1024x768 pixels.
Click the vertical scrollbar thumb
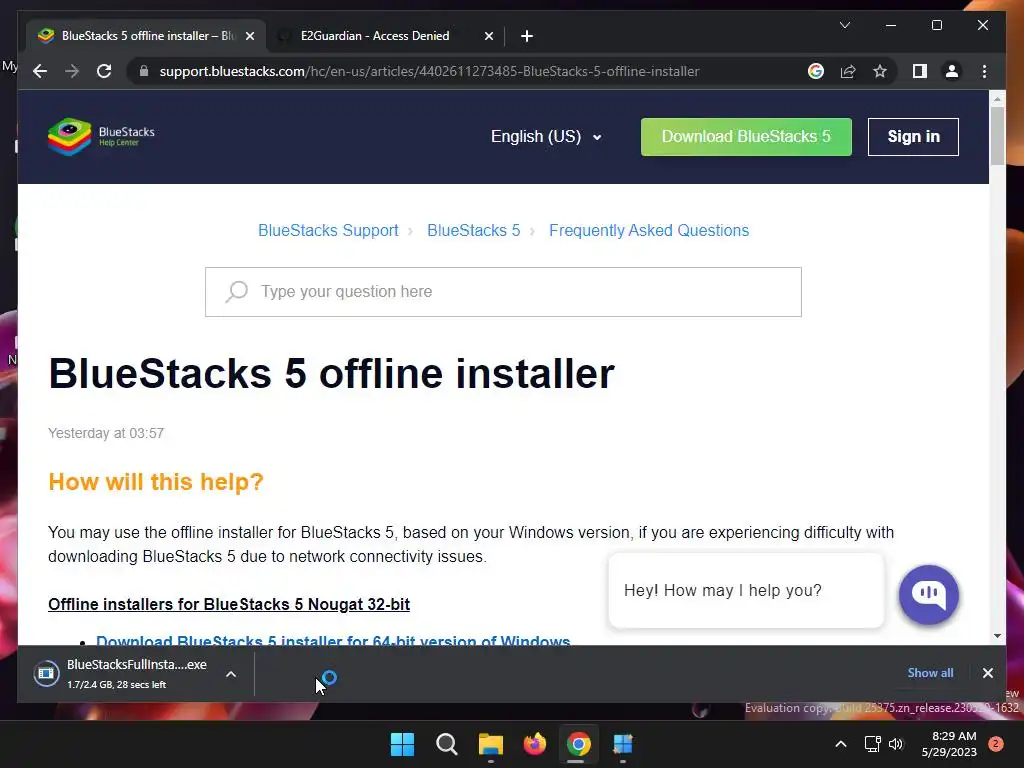tap(997, 136)
